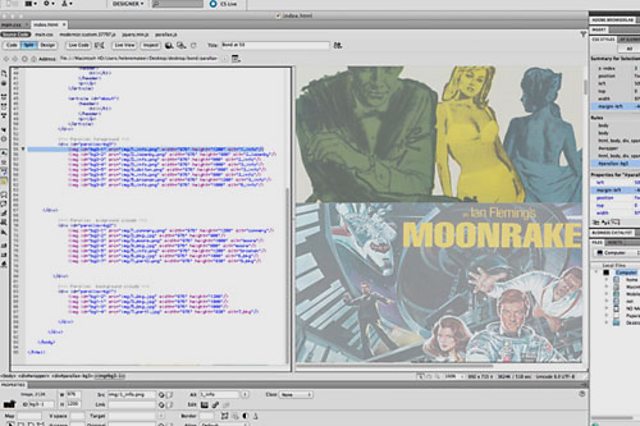Click the Edit image in Photoshop icon
This screenshot has width=640, height=426.
point(204,405)
